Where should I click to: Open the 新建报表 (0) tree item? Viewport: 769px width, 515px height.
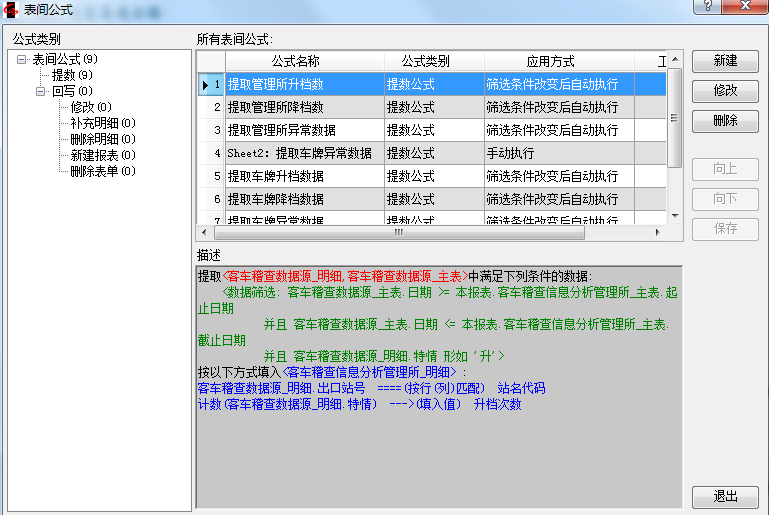(102, 156)
